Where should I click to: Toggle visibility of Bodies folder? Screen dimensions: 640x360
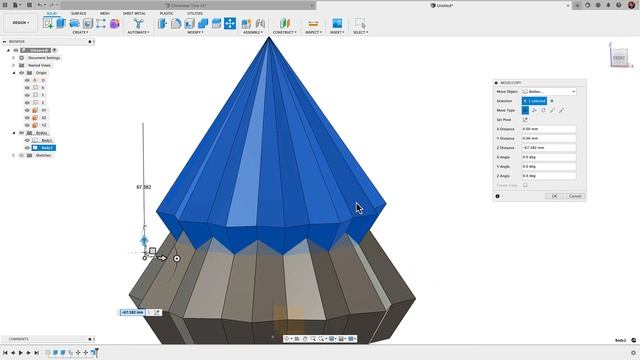pyautogui.click(x=22, y=133)
